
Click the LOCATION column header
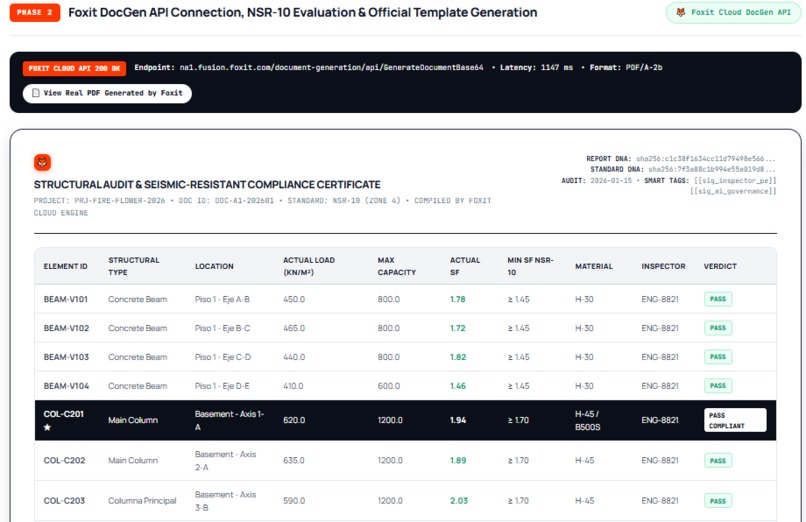pos(214,266)
